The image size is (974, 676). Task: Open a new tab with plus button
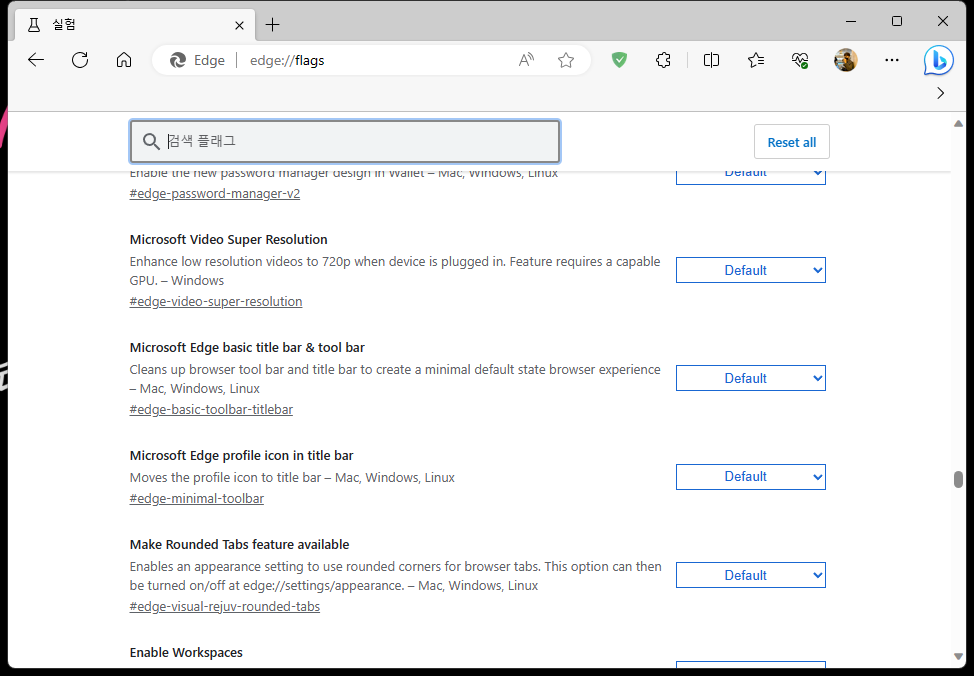[272, 25]
